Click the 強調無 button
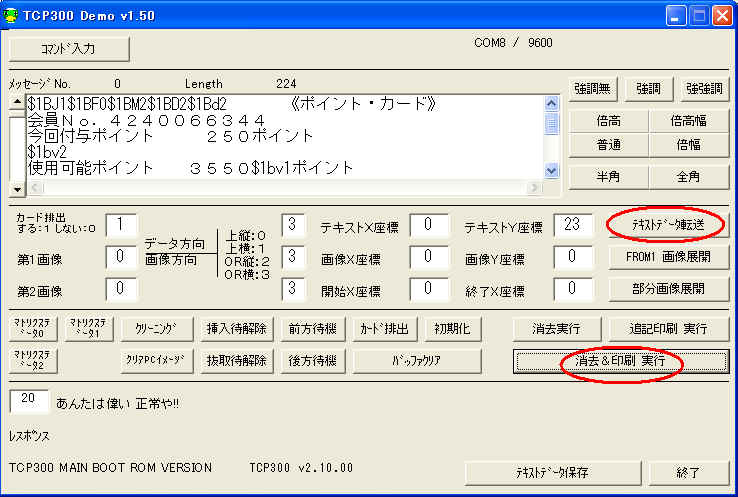The height and width of the screenshot is (497, 738). click(x=592, y=88)
